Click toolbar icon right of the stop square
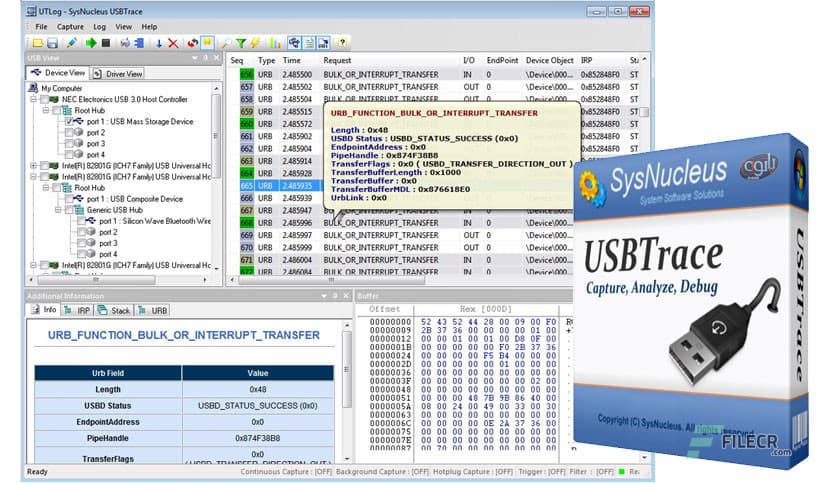836x484 pixels. pyautogui.click(x=125, y=43)
